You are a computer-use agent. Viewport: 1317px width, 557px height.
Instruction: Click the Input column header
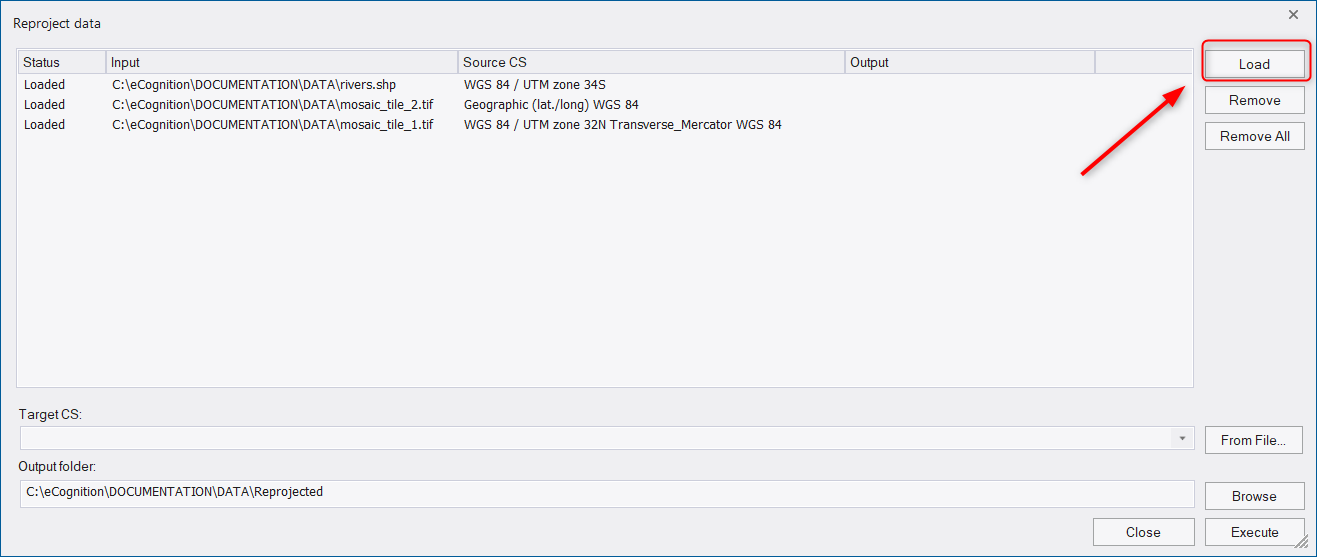tap(282, 62)
